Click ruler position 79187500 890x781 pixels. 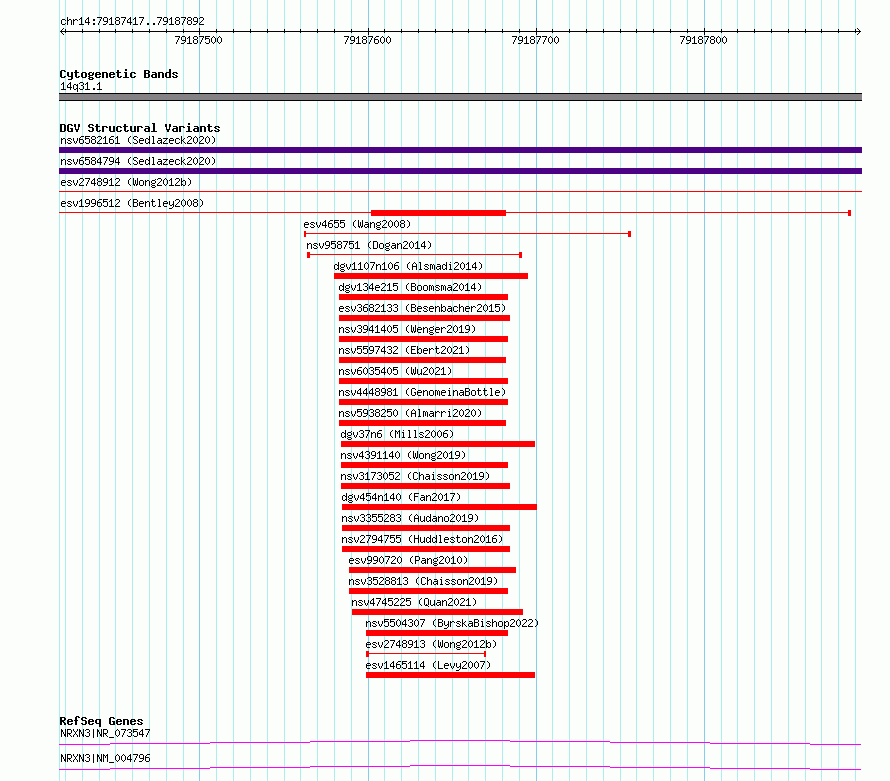tap(199, 40)
